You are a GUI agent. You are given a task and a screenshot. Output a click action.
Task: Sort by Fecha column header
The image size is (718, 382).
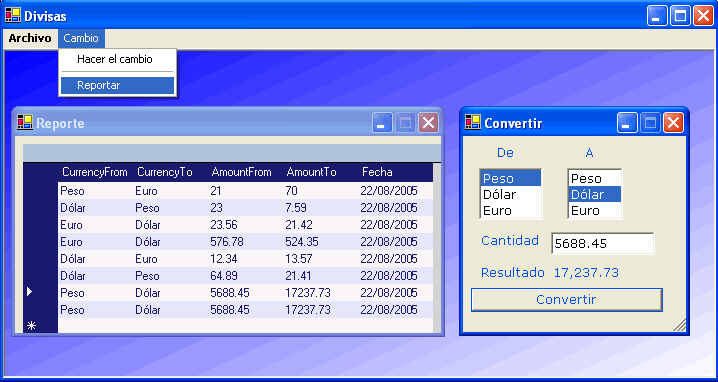[396, 172]
